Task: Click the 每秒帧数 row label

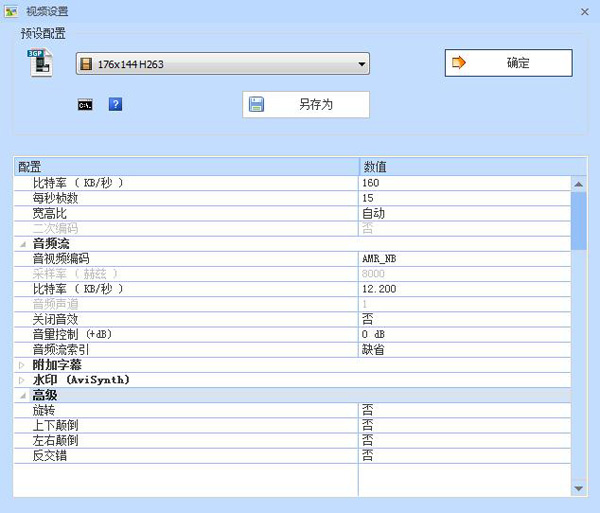Action: tap(55, 198)
